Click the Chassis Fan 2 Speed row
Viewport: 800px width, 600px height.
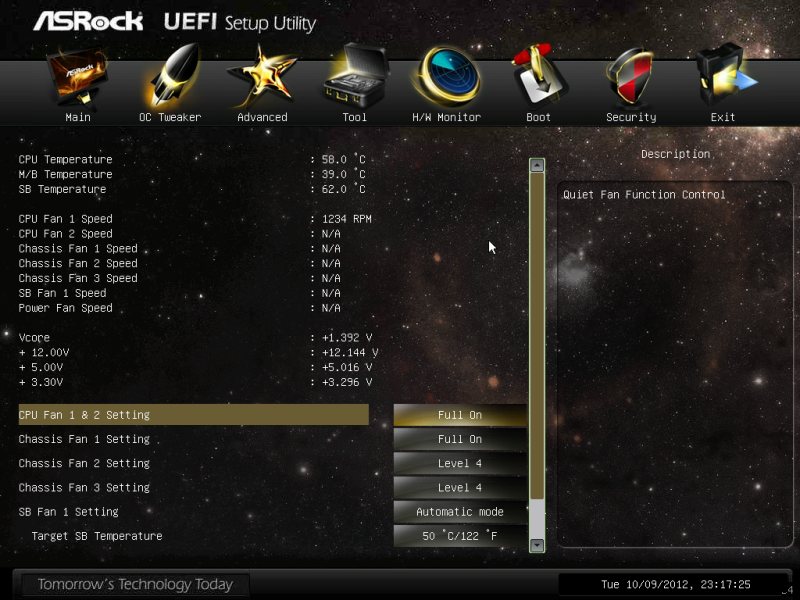click(x=180, y=263)
